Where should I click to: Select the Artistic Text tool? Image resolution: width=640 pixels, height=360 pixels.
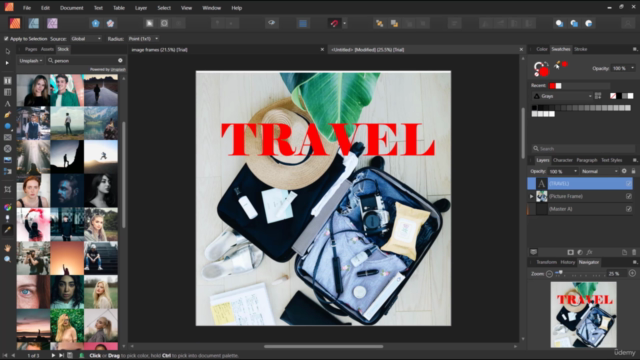(x=7, y=104)
